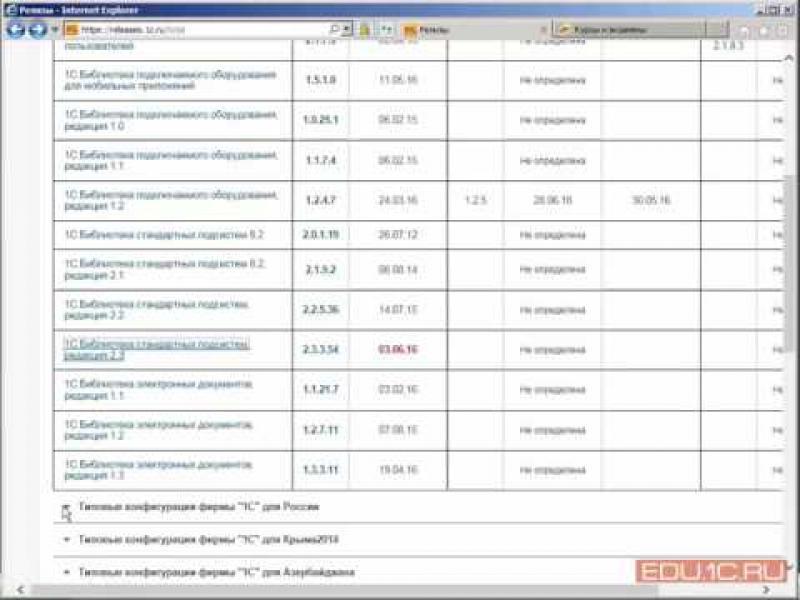Click version number 2.3.3.54 link
This screenshot has width=800, height=600.
[320, 349]
